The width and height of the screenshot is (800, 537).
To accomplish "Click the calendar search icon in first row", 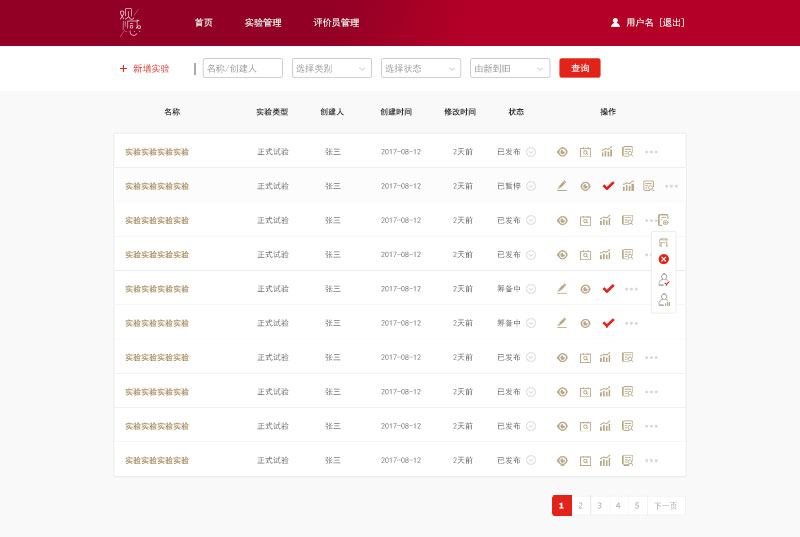I will click(585, 152).
